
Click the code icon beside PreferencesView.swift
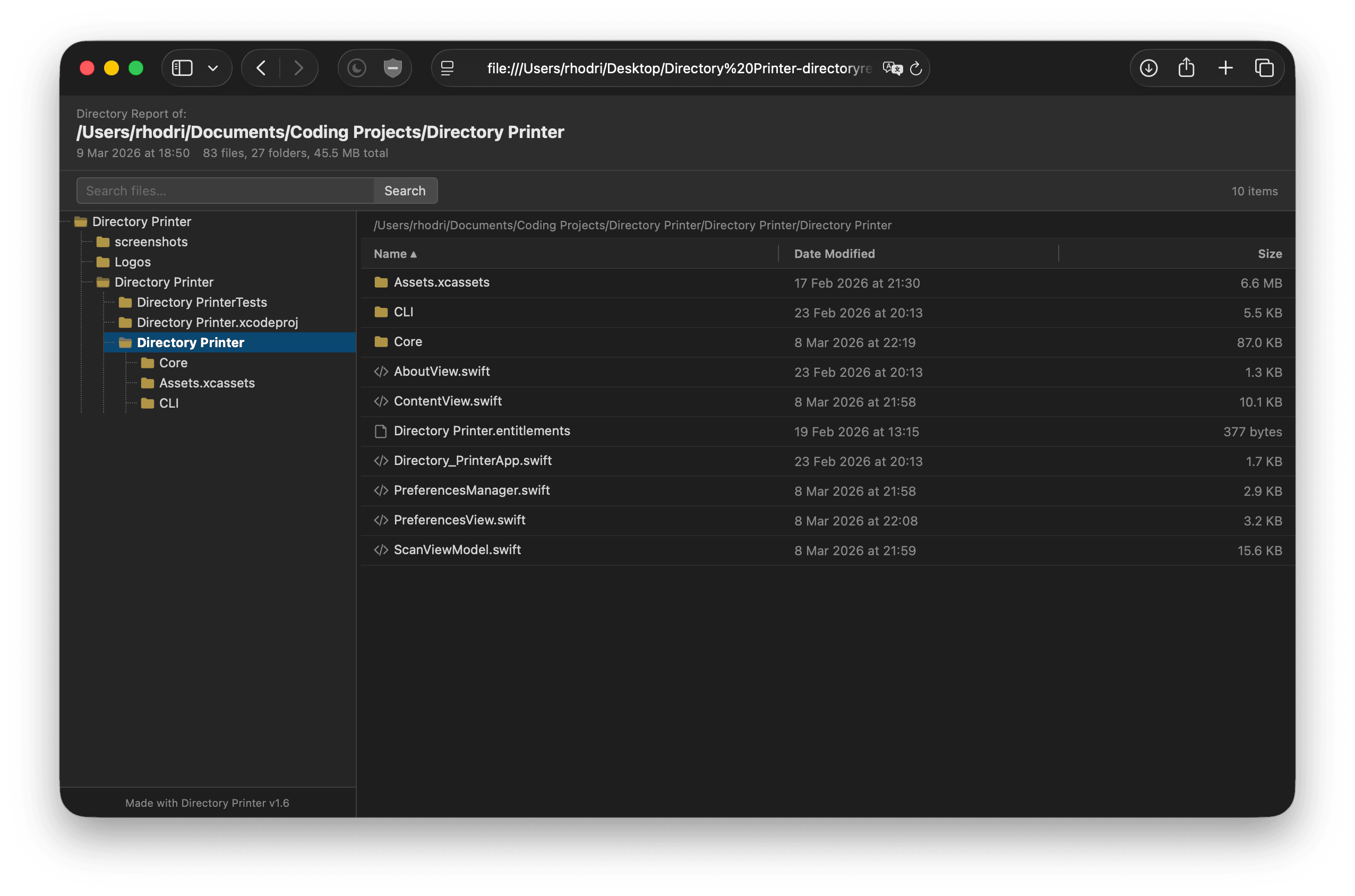coord(381,520)
